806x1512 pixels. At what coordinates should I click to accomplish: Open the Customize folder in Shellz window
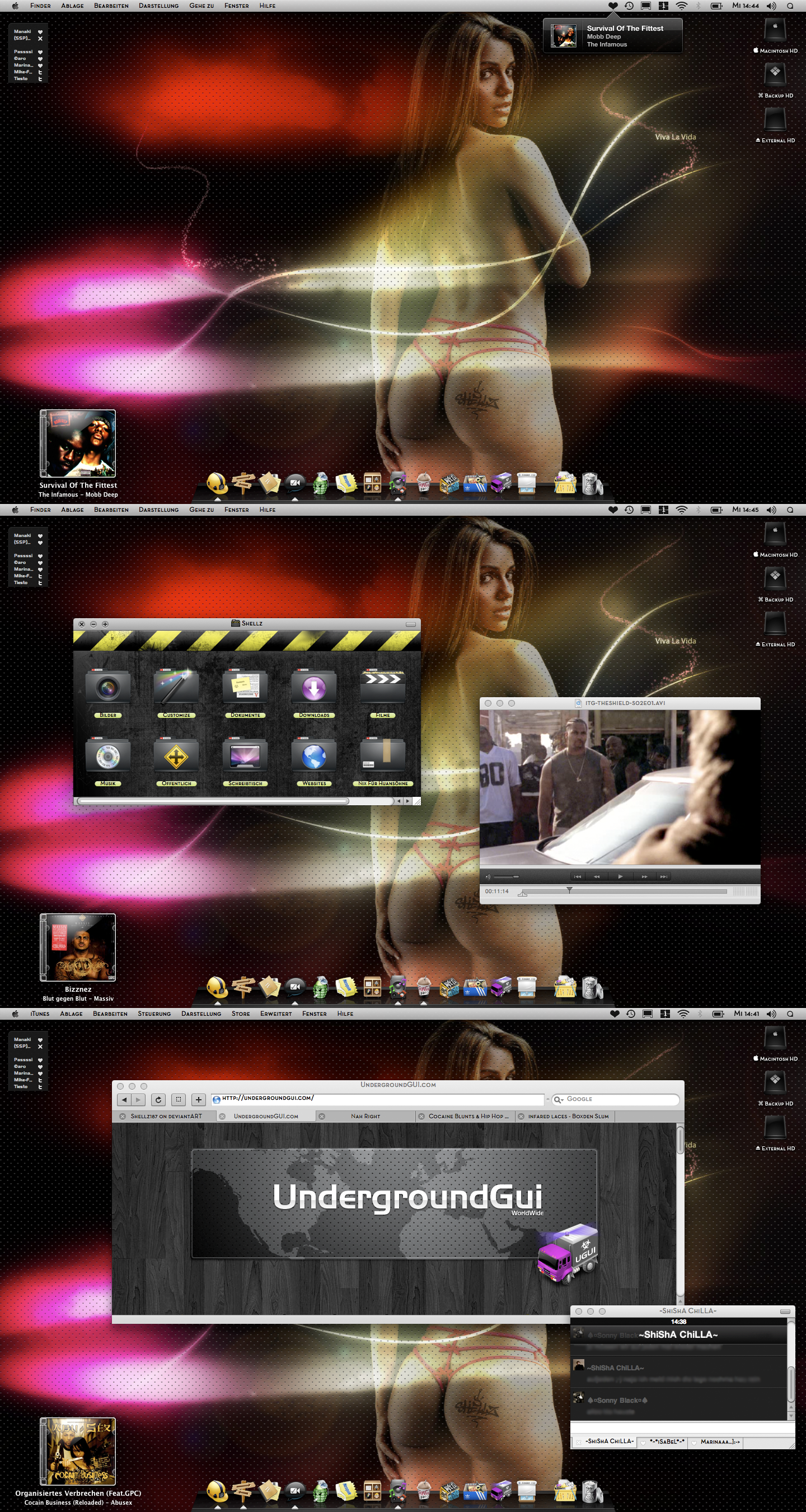click(x=176, y=688)
